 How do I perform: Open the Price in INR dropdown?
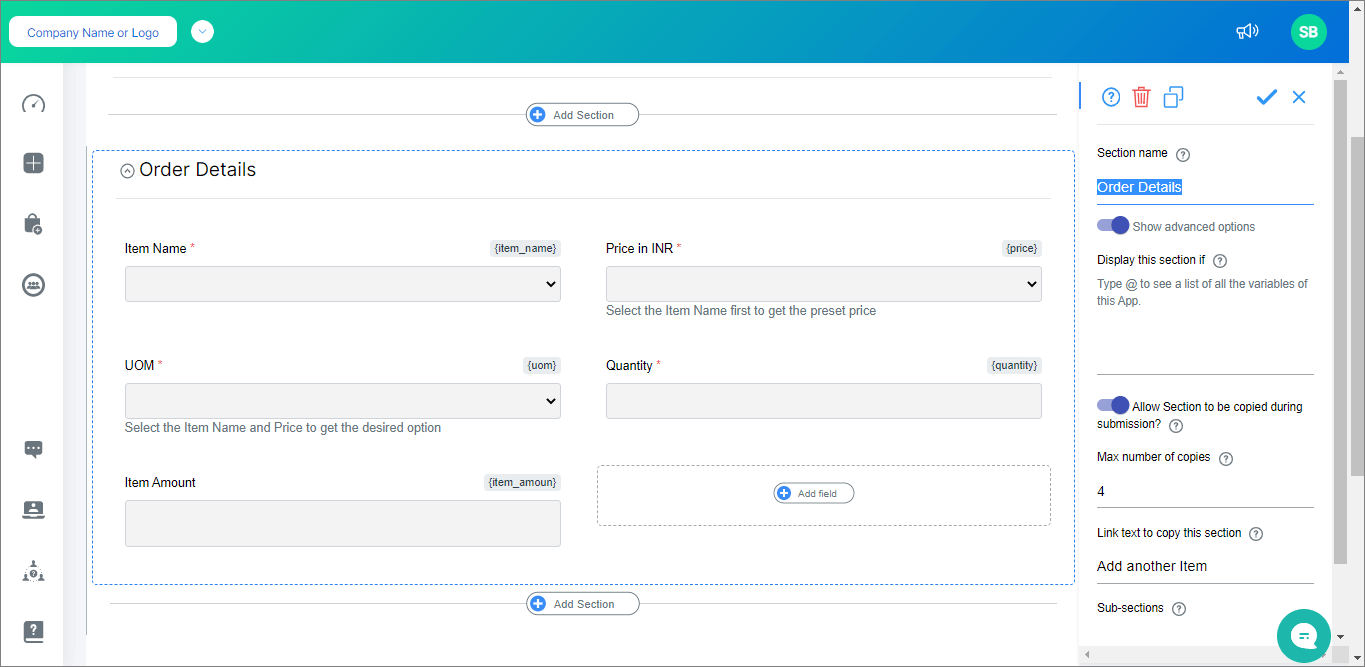[823, 284]
